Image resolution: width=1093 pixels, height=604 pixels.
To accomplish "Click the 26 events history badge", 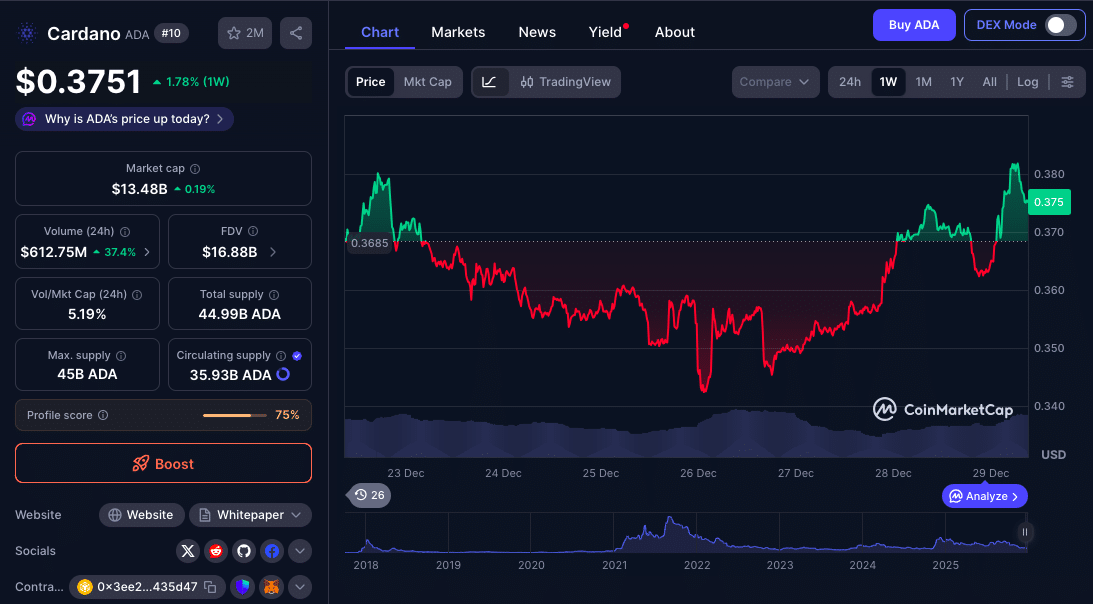I will (369, 495).
